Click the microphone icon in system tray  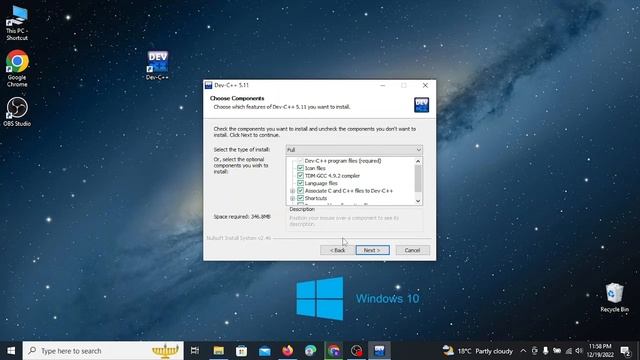coord(545,351)
